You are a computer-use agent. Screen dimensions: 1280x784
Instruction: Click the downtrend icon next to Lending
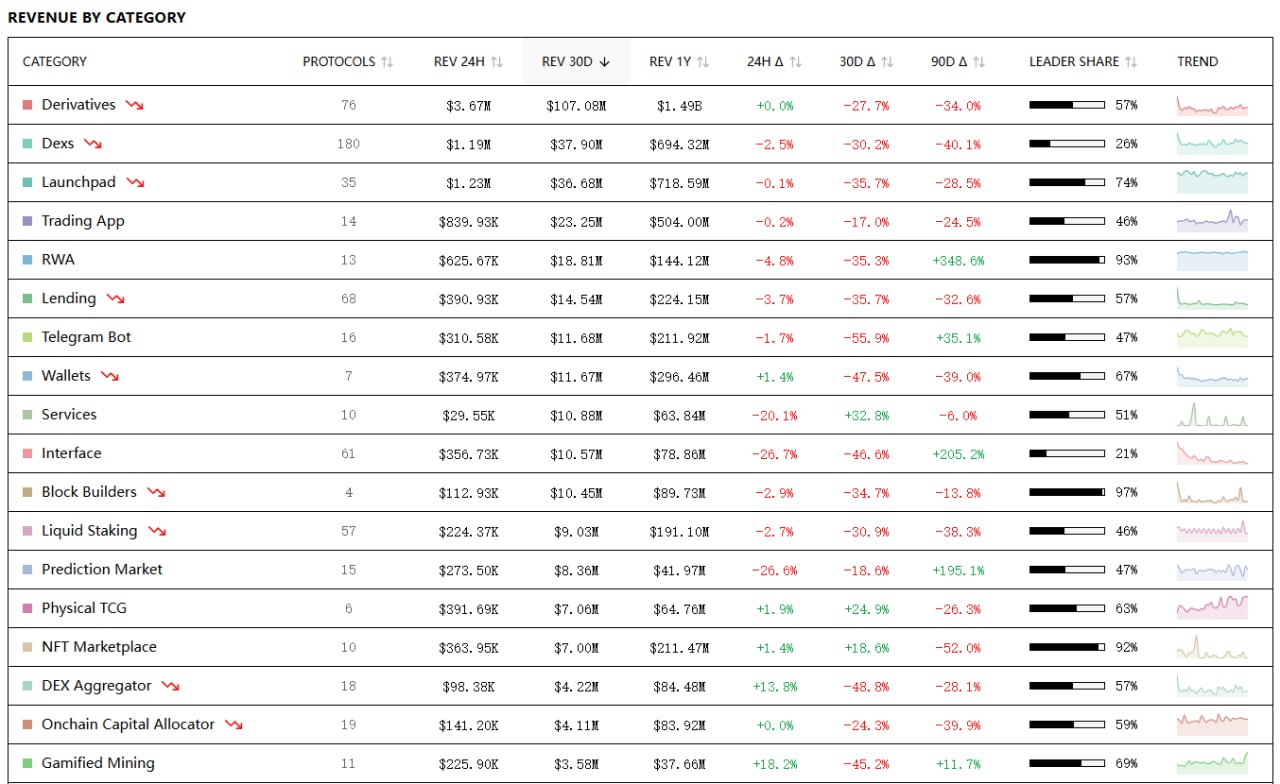pyautogui.click(x=115, y=299)
